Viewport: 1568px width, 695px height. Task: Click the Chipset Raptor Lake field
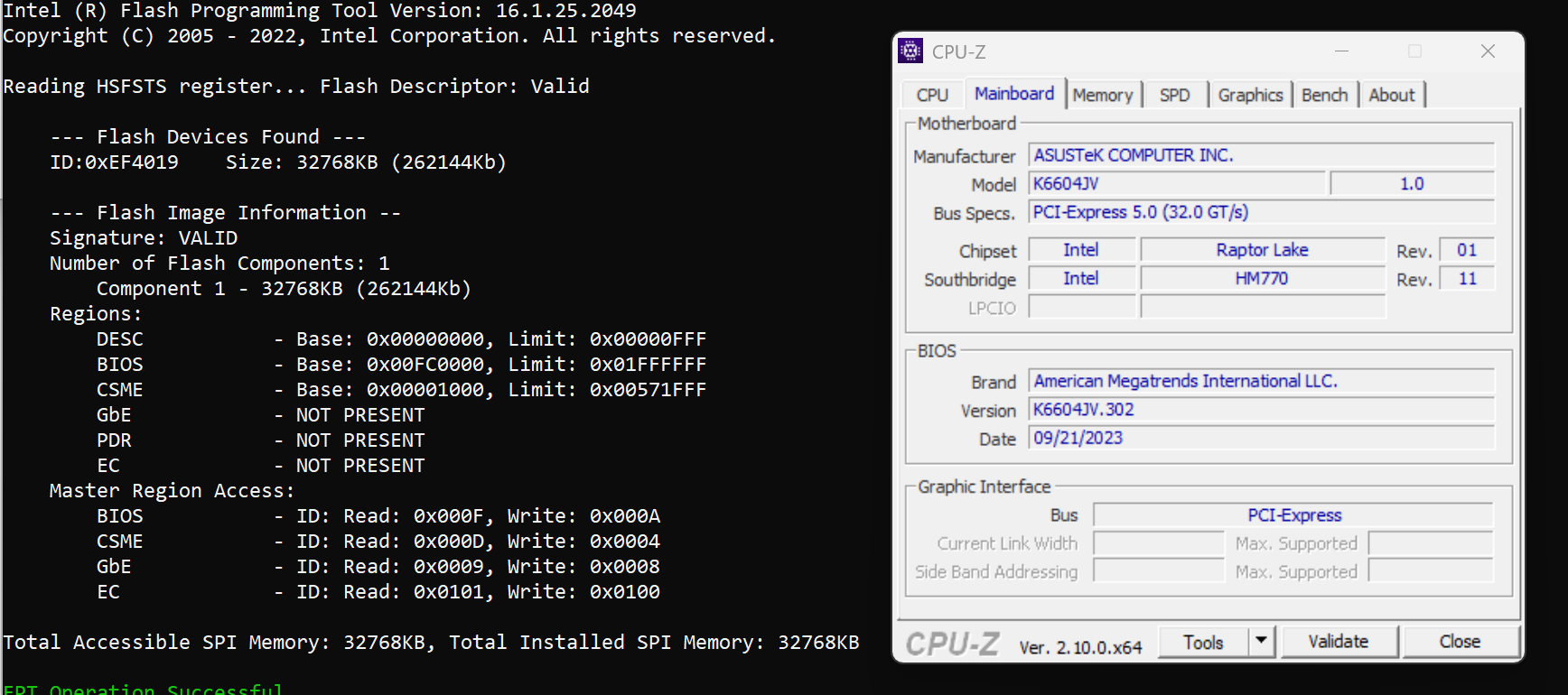[x=1263, y=250]
